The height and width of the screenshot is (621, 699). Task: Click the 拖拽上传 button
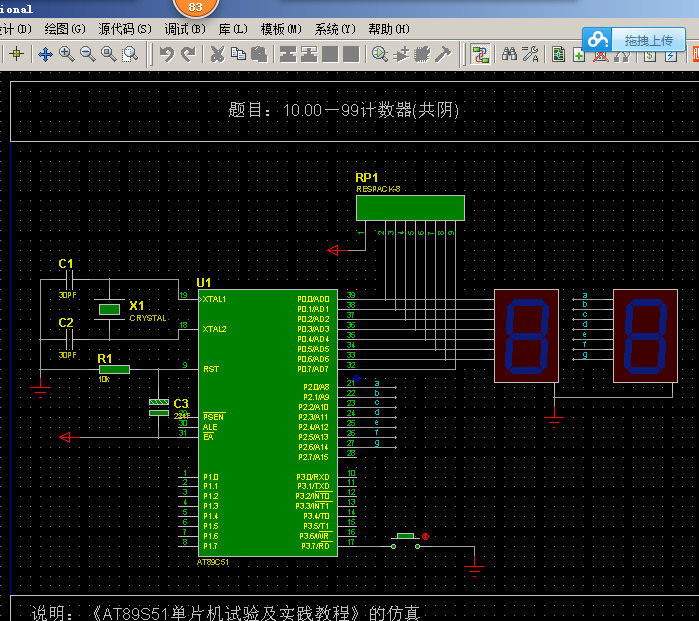pyautogui.click(x=648, y=41)
